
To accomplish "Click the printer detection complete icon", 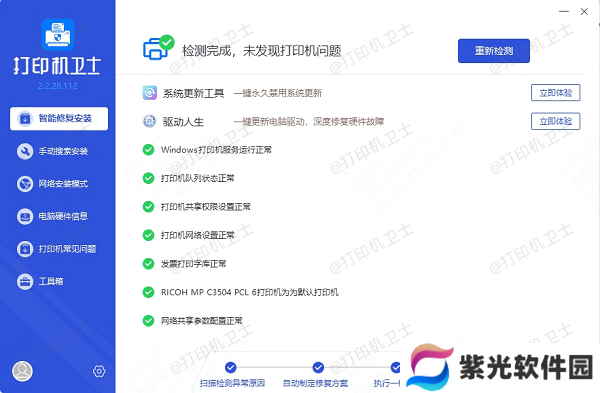I will point(158,48).
